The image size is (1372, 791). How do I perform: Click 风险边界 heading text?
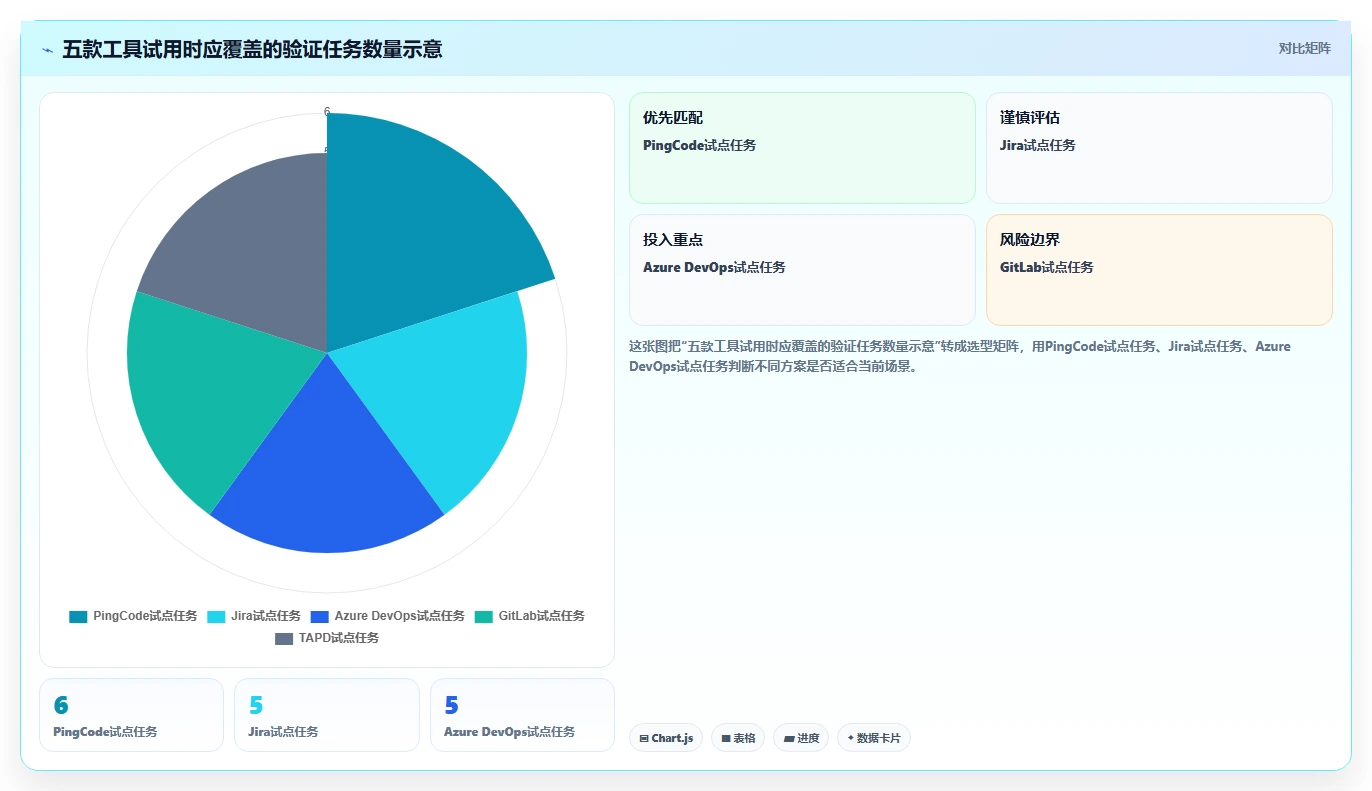click(1030, 240)
